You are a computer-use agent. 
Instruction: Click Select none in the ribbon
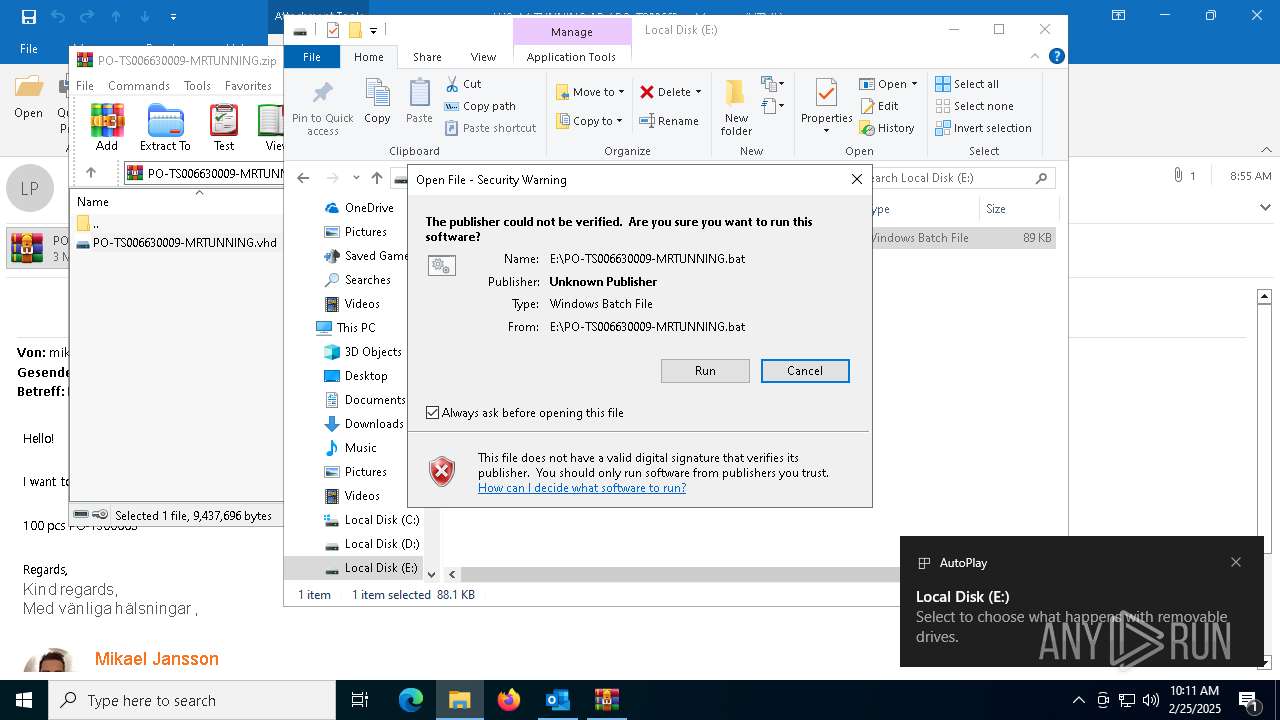974,106
